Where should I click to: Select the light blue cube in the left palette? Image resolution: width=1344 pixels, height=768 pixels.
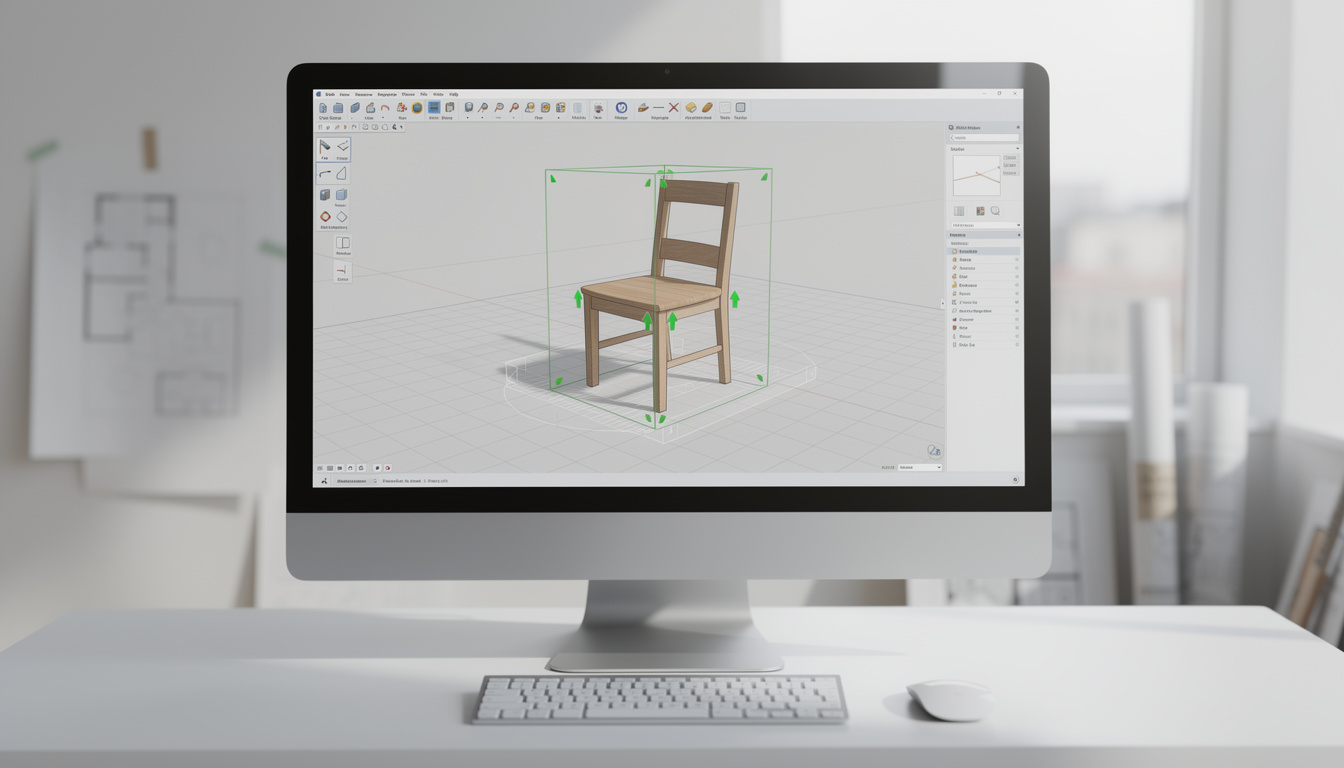point(341,194)
